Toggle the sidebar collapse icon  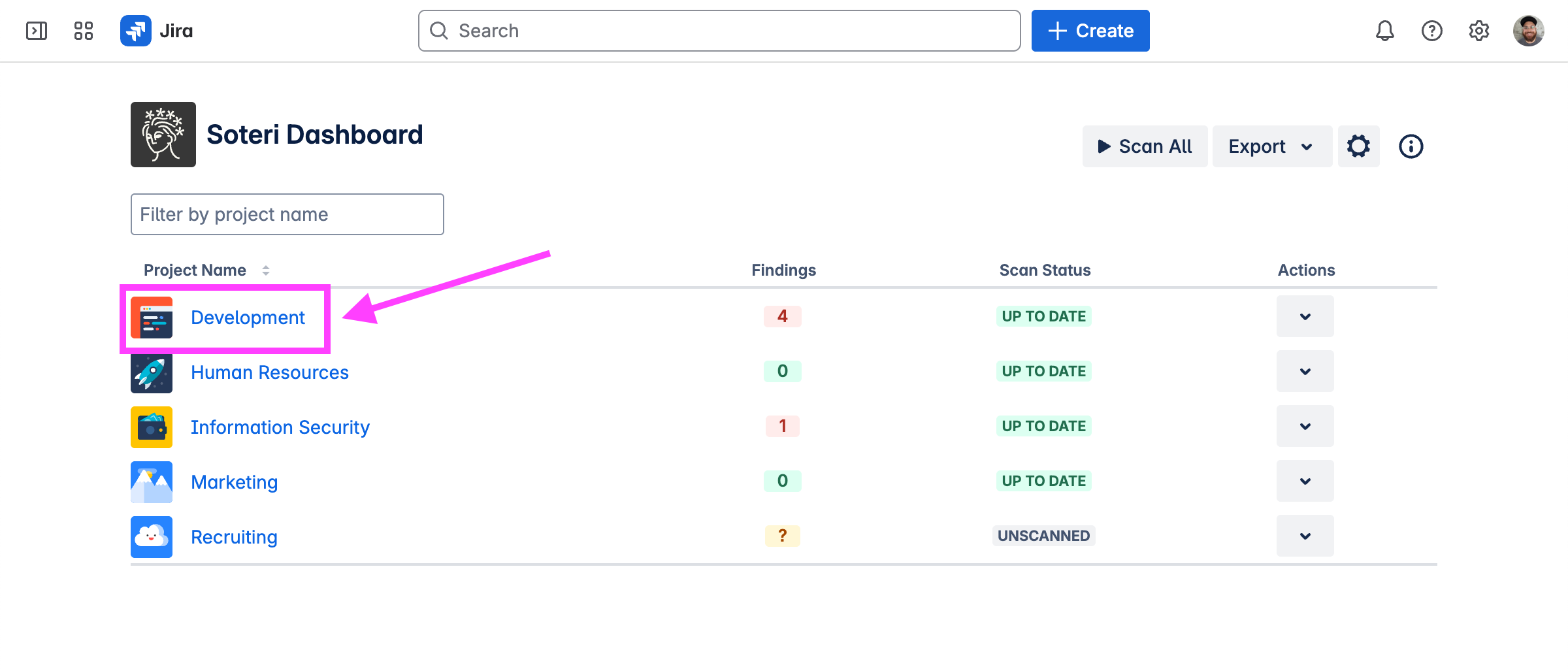37,31
